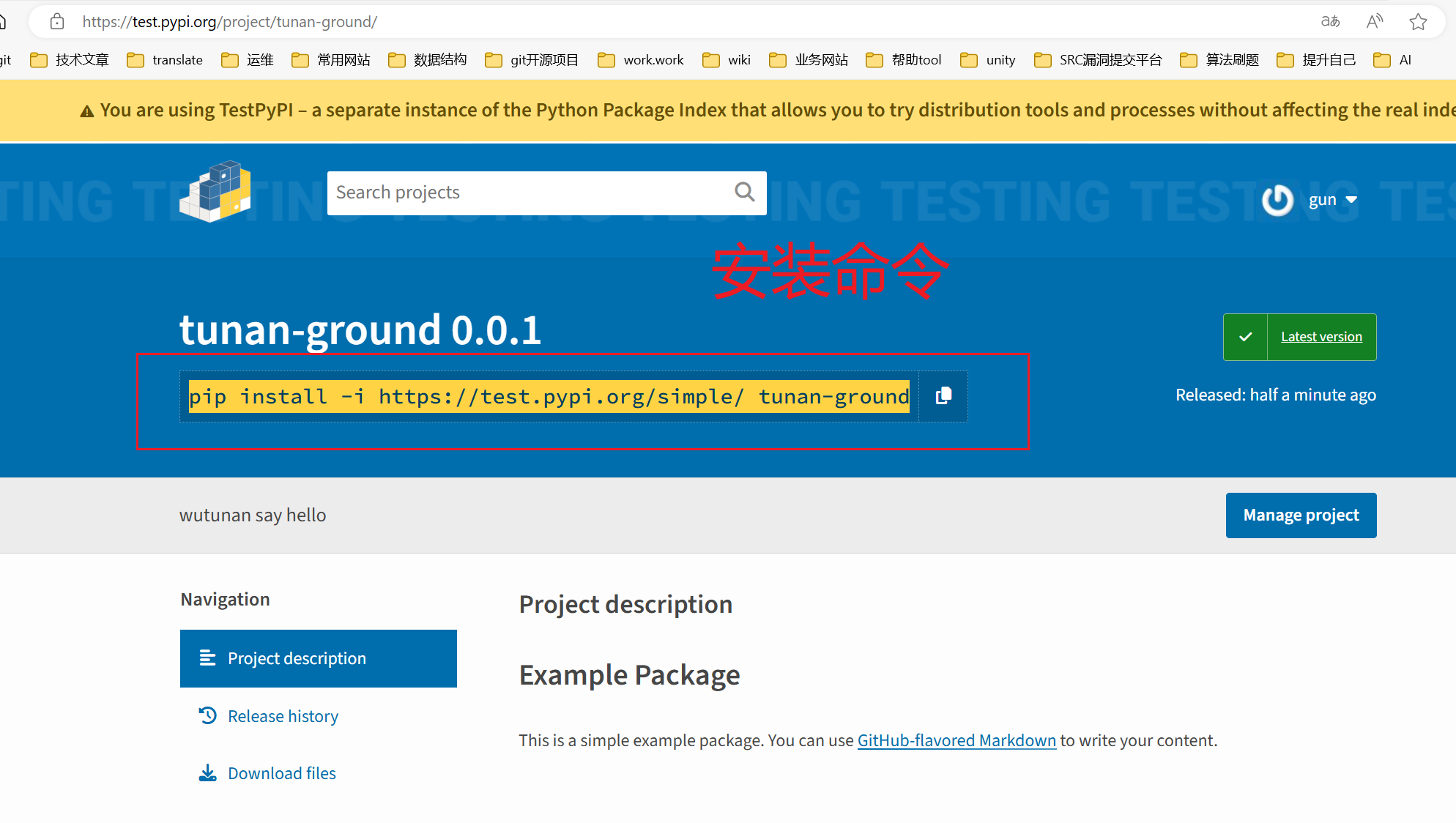The height and width of the screenshot is (823, 1456).
Task: Click the site info lock icon
Action: pyautogui.click(x=57, y=22)
